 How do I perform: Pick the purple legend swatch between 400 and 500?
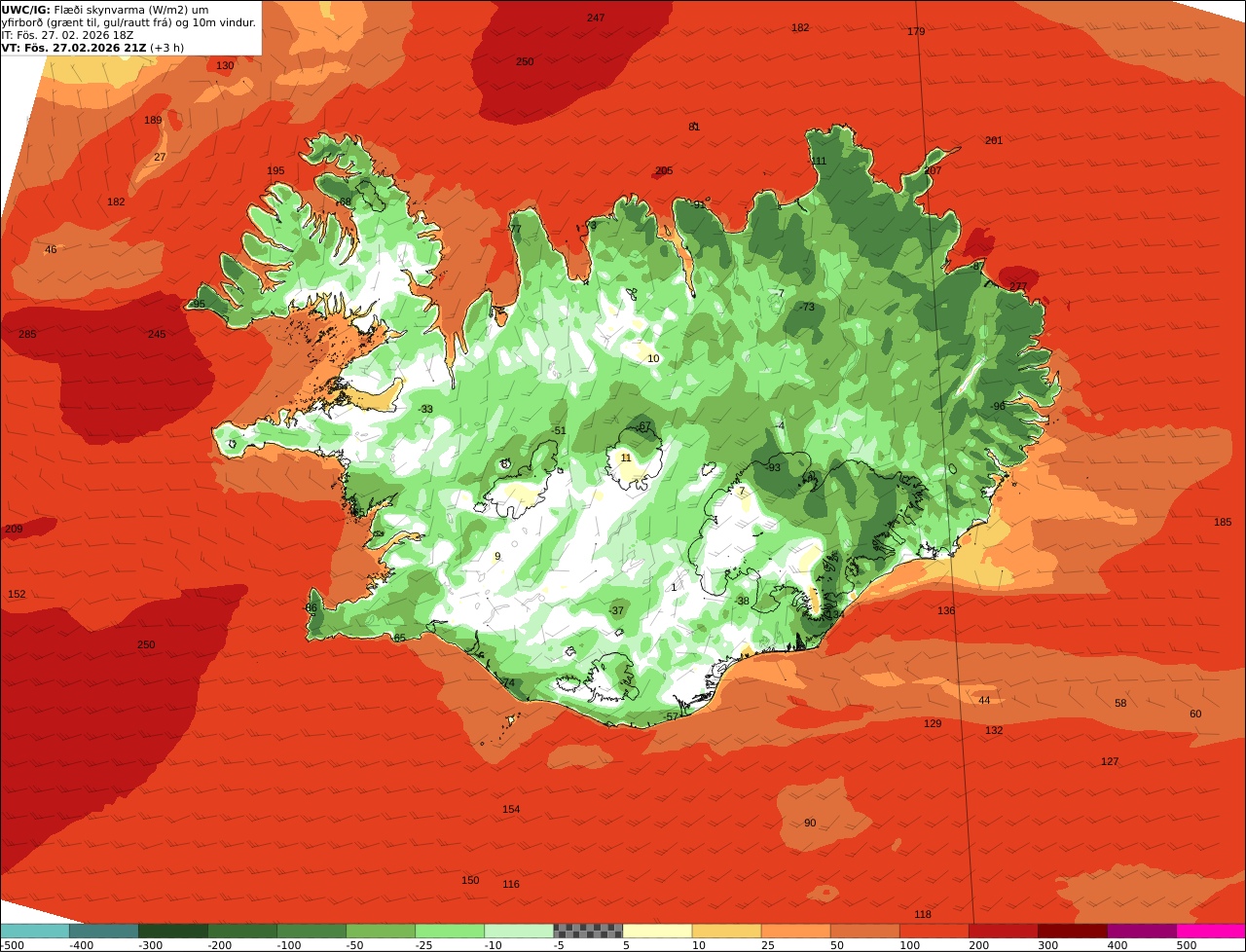point(1142,931)
